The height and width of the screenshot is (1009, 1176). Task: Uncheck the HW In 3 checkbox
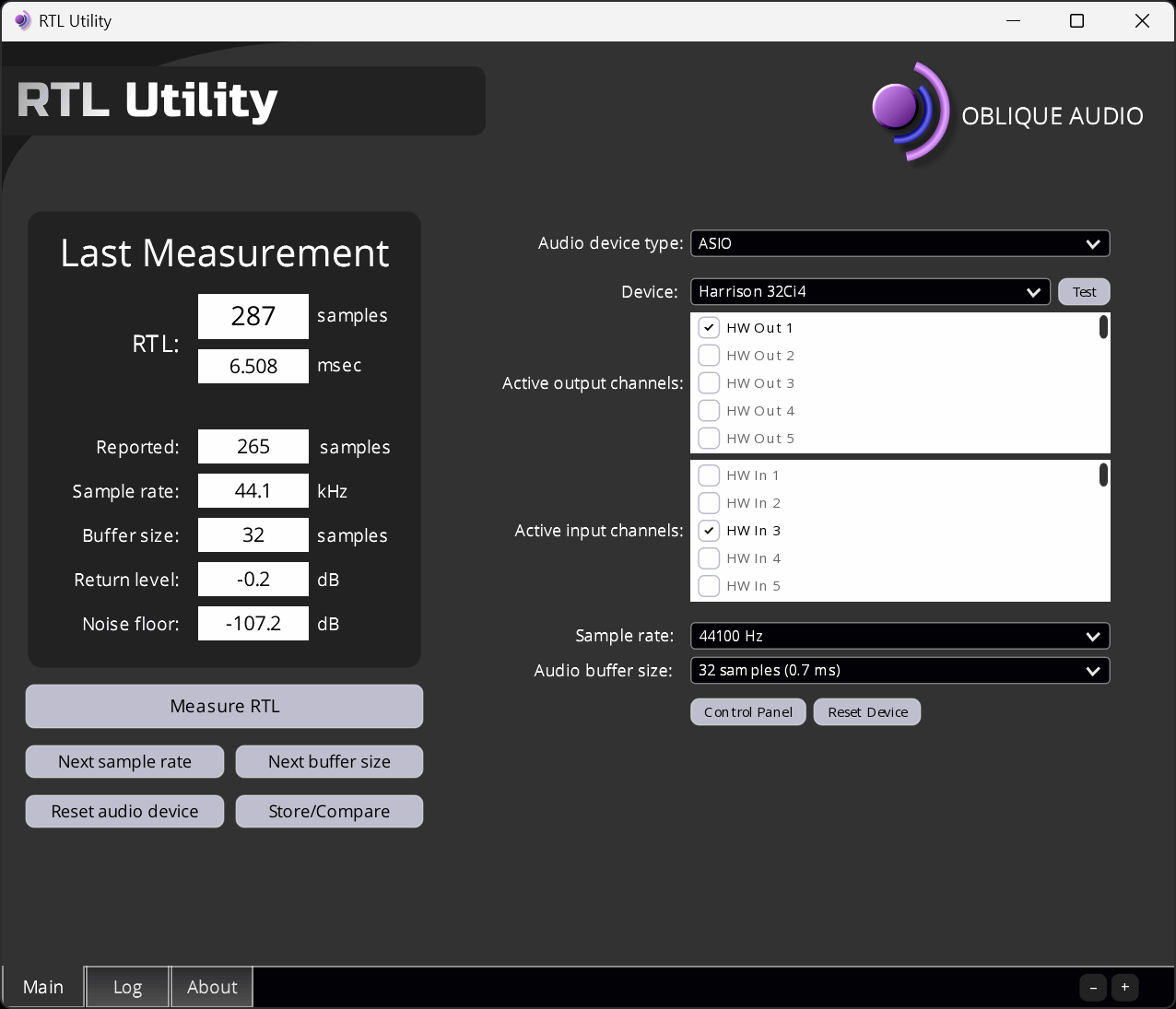coord(709,530)
